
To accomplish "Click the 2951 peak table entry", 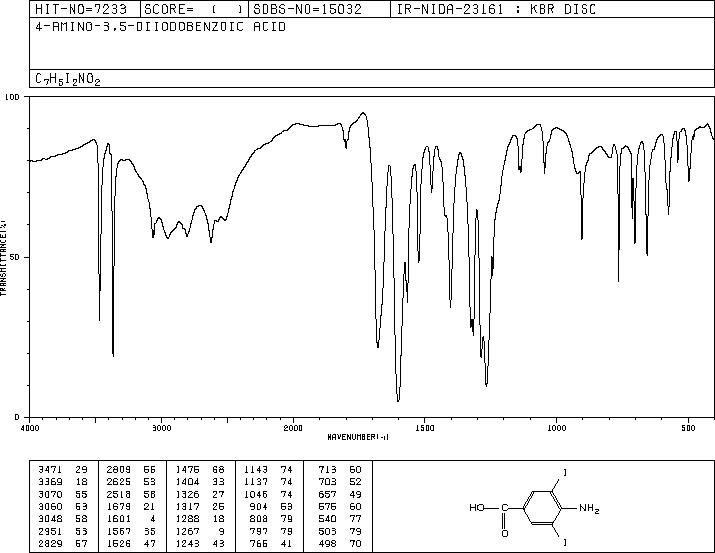I will click(63, 532).
